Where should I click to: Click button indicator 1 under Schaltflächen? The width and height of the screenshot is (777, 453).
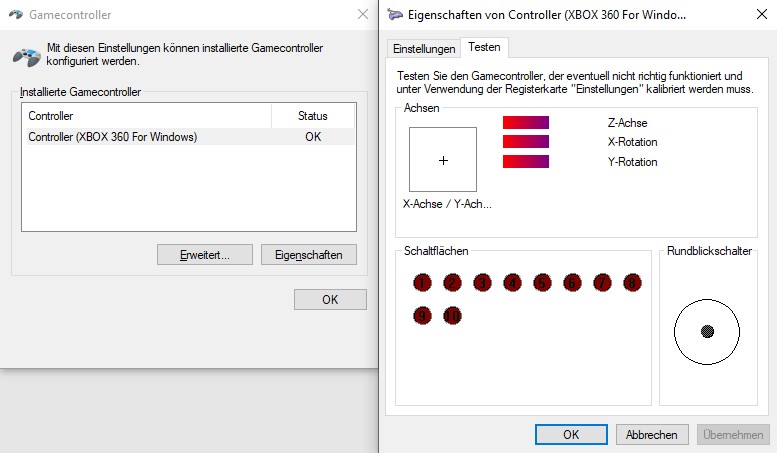click(422, 283)
